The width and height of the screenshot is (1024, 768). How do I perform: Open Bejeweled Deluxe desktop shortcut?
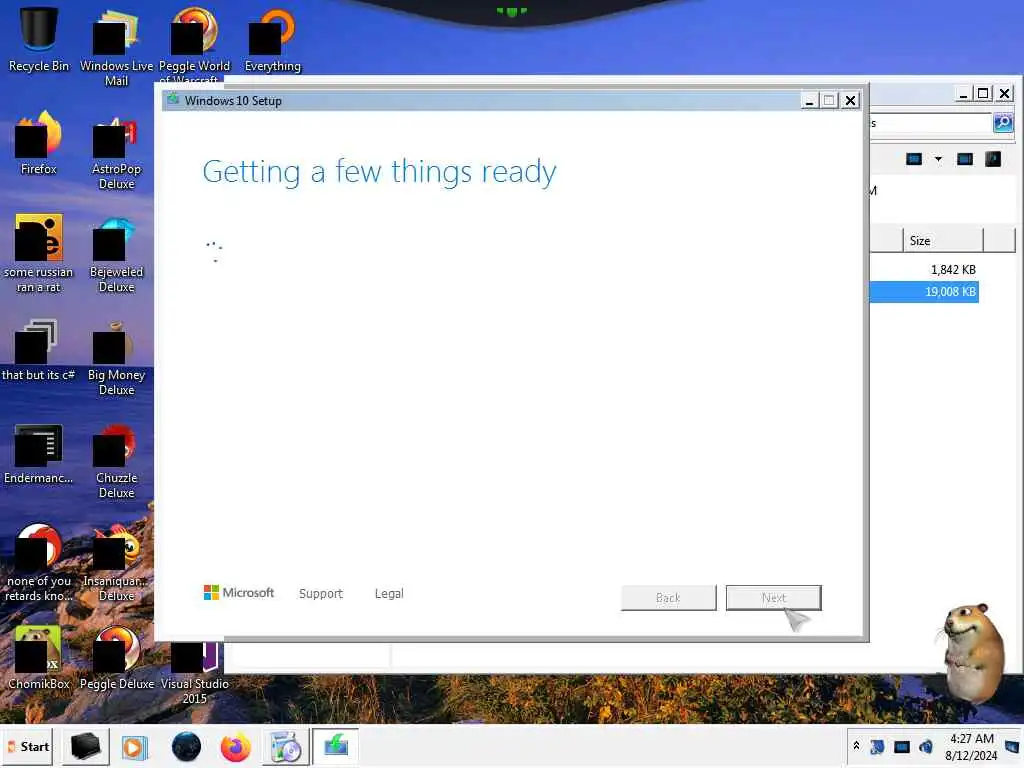coord(116,255)
